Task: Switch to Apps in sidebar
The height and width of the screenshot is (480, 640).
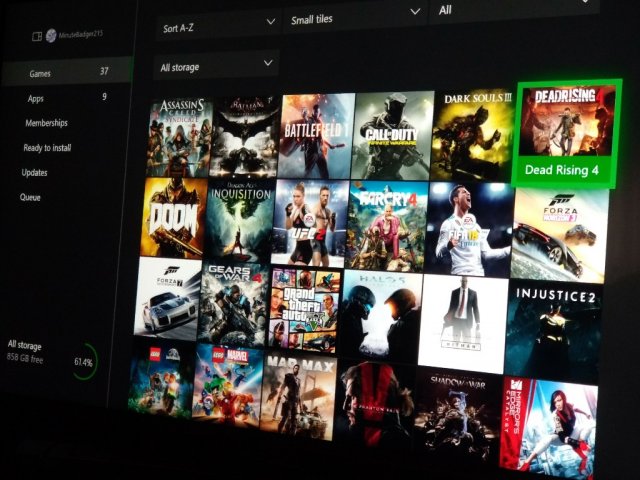Action: pyautogui.click(x=66, y=98)
